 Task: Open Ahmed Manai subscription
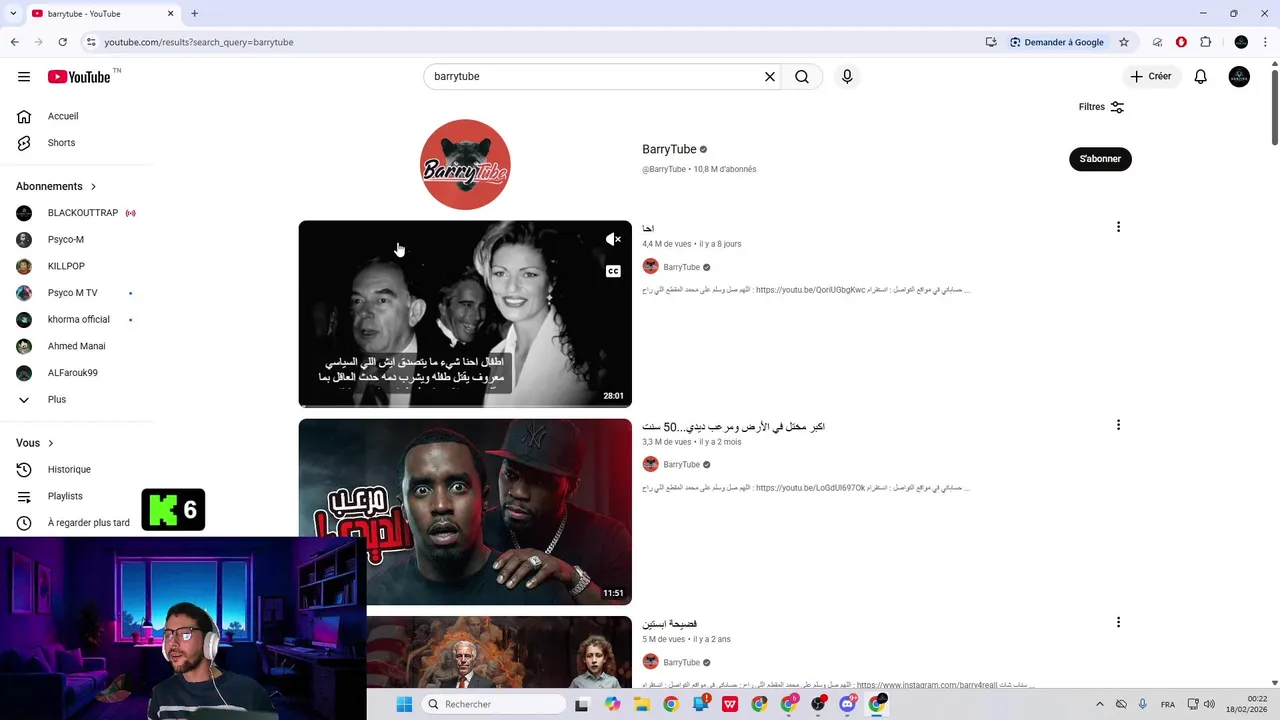tap(77, 346)
